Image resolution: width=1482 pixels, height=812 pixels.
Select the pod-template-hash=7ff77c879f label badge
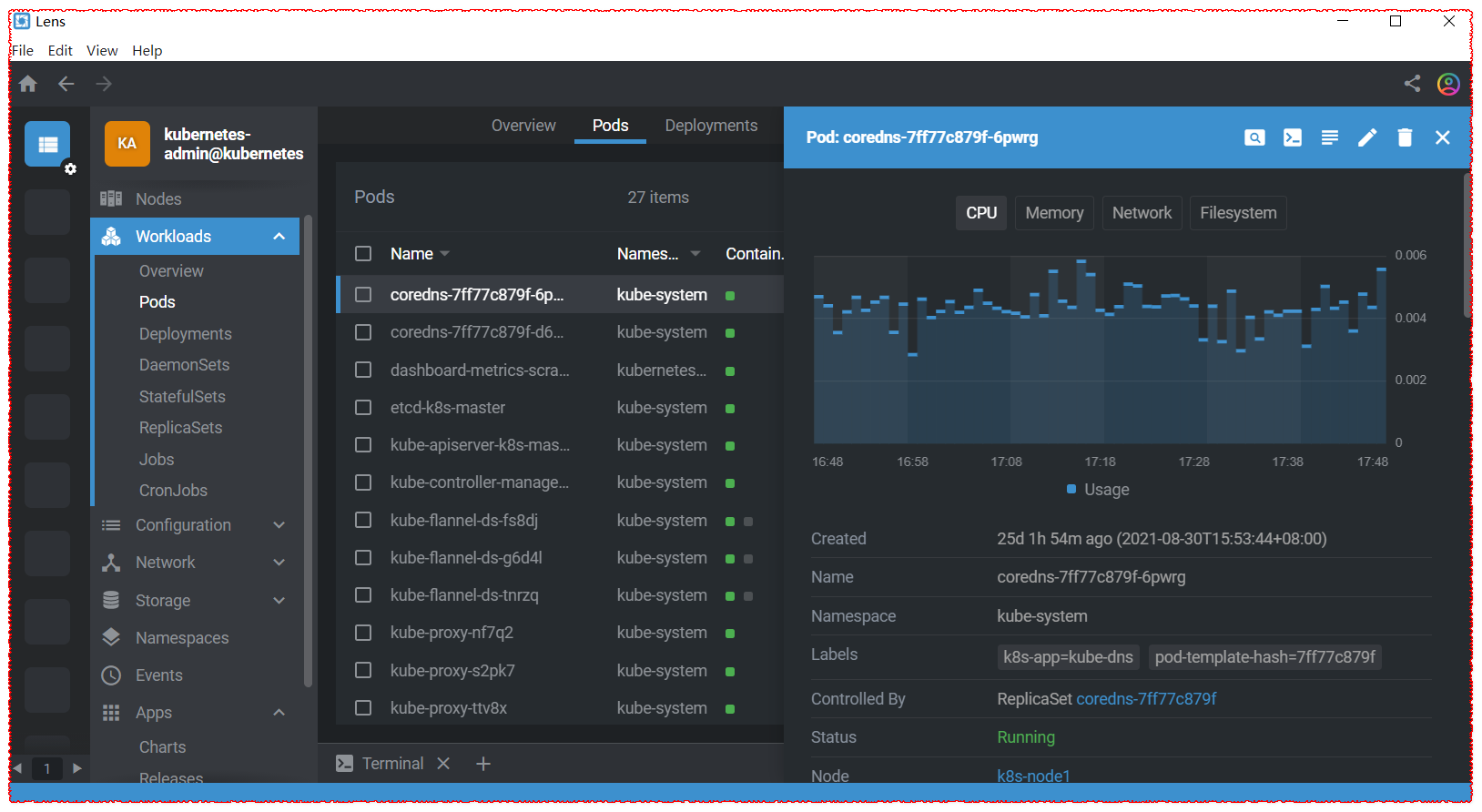pyautogui.click(x=1264, y=657)
